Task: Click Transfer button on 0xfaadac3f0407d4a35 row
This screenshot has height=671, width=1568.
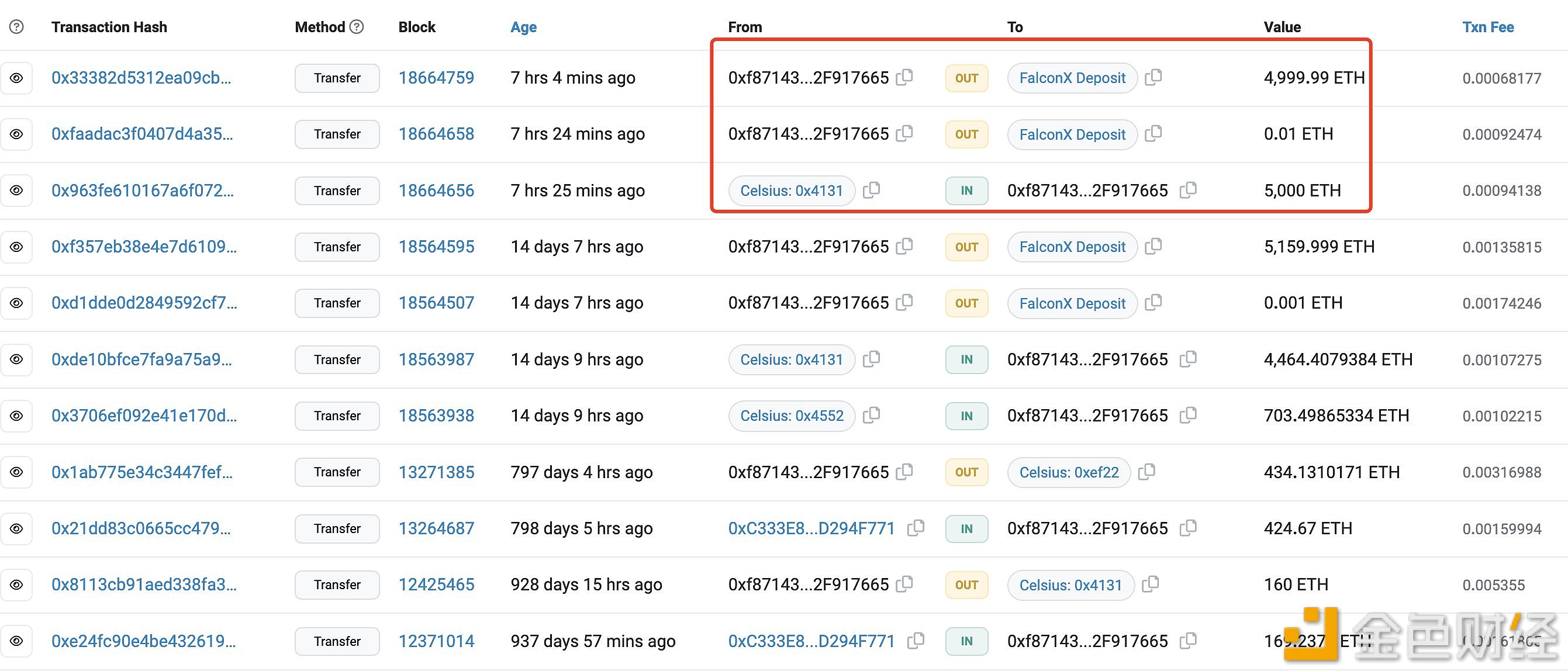Action: click(335, 134)
